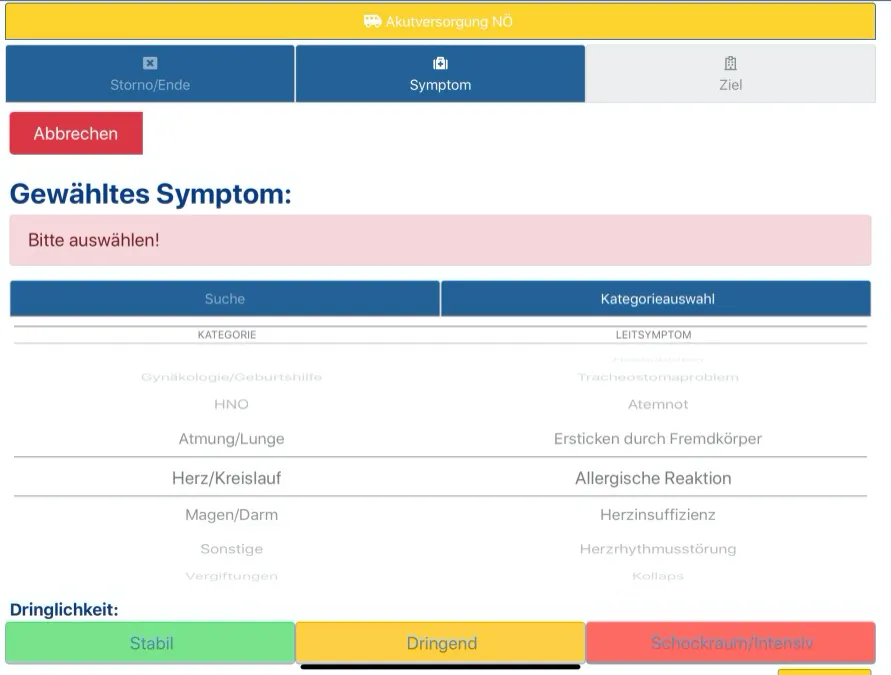891x675 pixels.
Task: Choose Herzinsuffizienz in the Leitsymptom picker
Action: click(657, 515)
